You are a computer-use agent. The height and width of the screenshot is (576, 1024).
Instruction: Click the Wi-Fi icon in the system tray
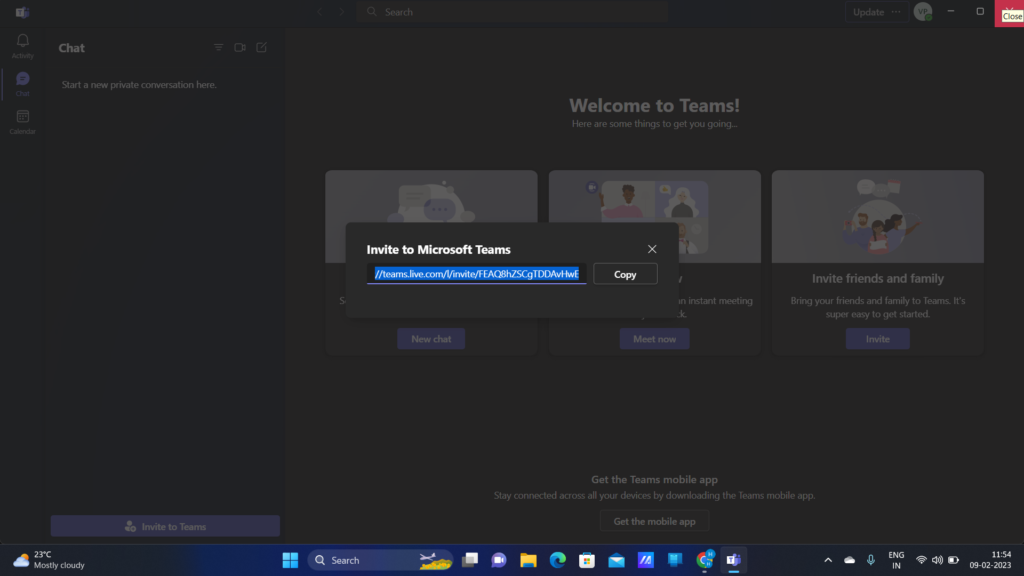[x=921, y=560]
